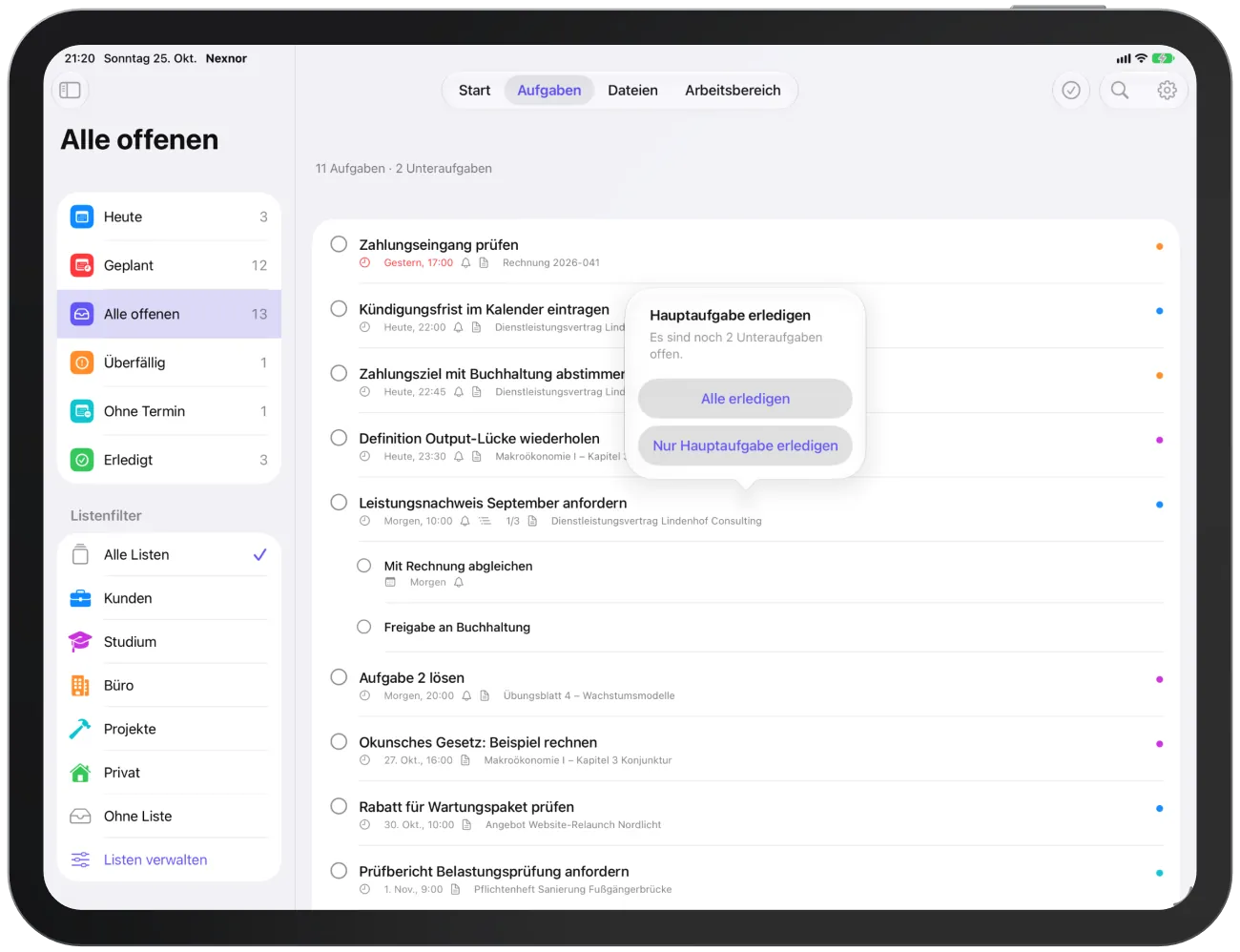Click the Privat house icon
1240x952 pixels.
[x=81, y=773]
